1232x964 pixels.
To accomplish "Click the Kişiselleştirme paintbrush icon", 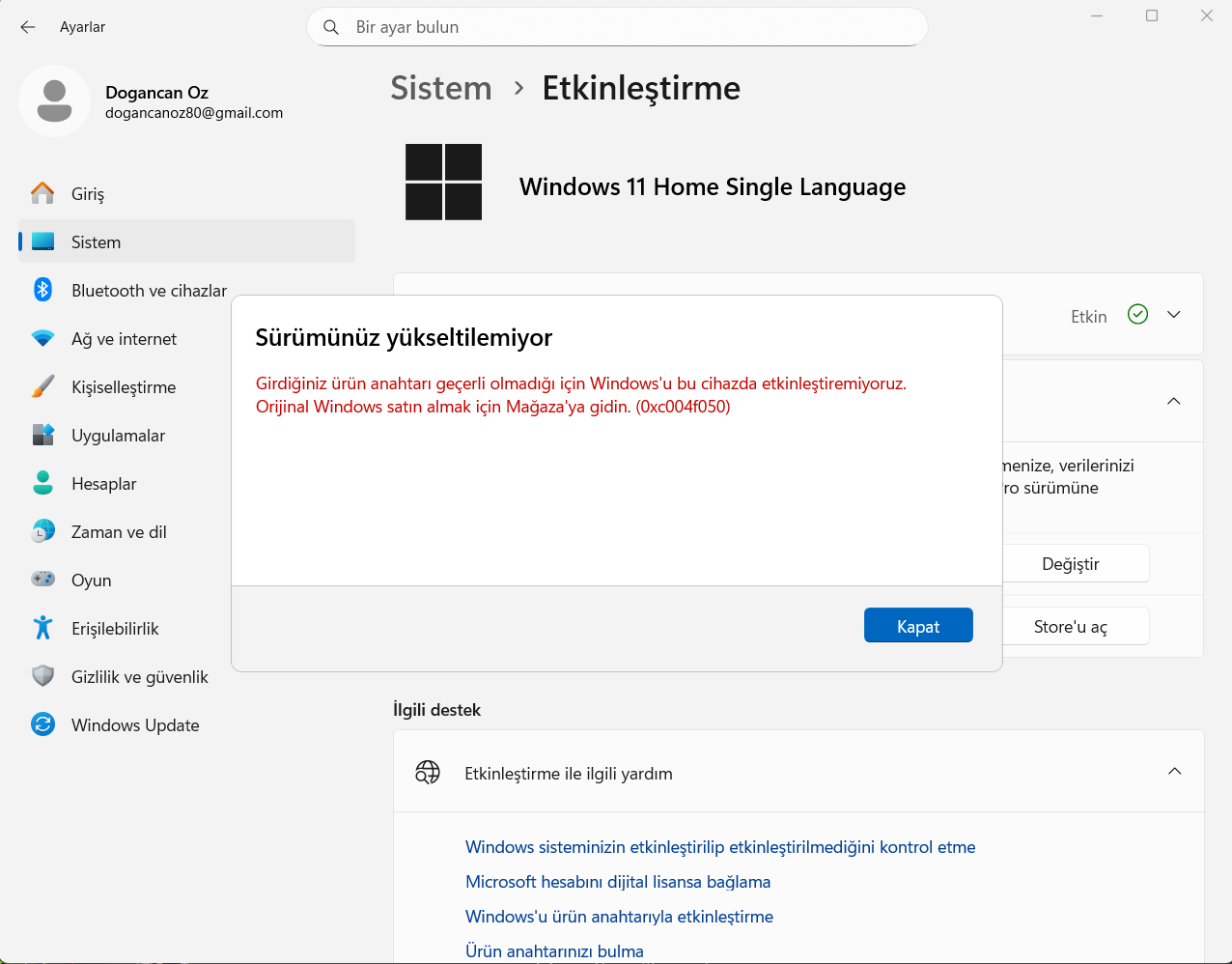I will pyautogui.click(x=42, y=386).
